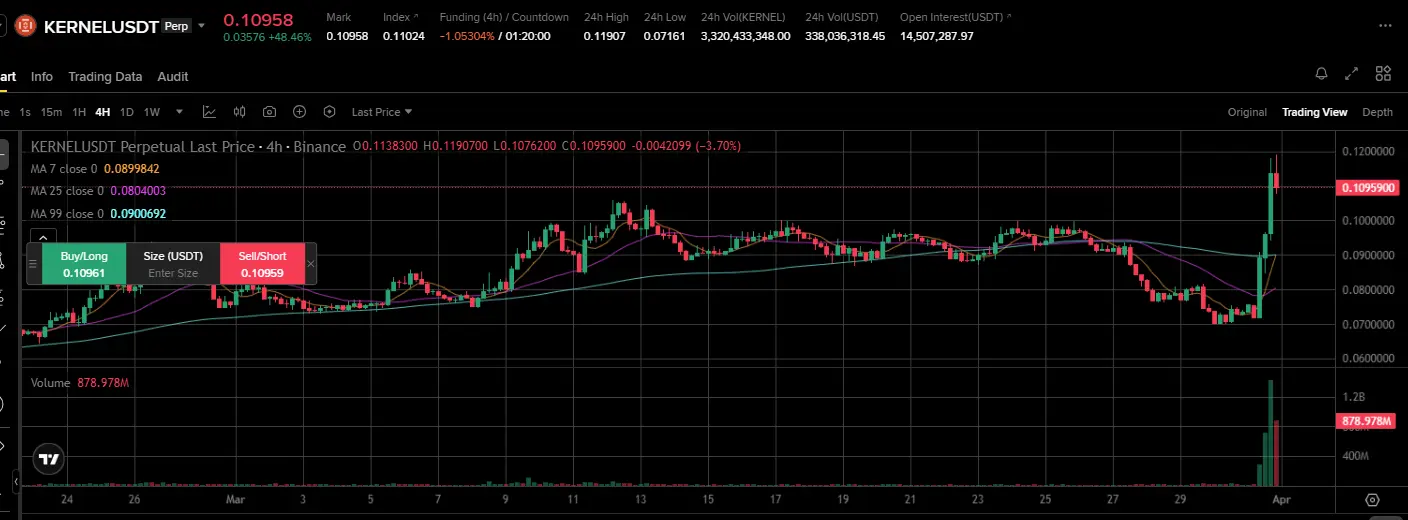
Task: Set interval to 1H
Action: (x=79, y=112)
